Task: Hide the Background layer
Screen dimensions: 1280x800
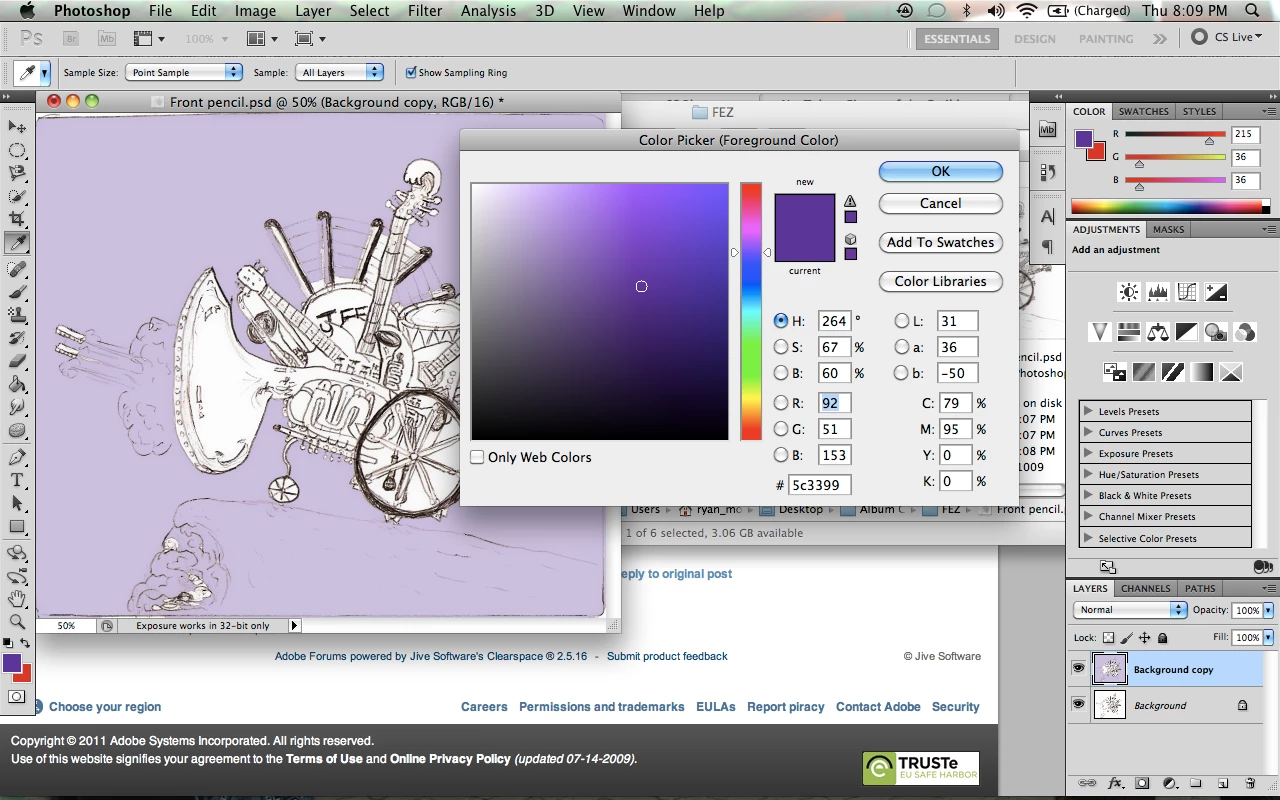Action: click(1078, 705)
